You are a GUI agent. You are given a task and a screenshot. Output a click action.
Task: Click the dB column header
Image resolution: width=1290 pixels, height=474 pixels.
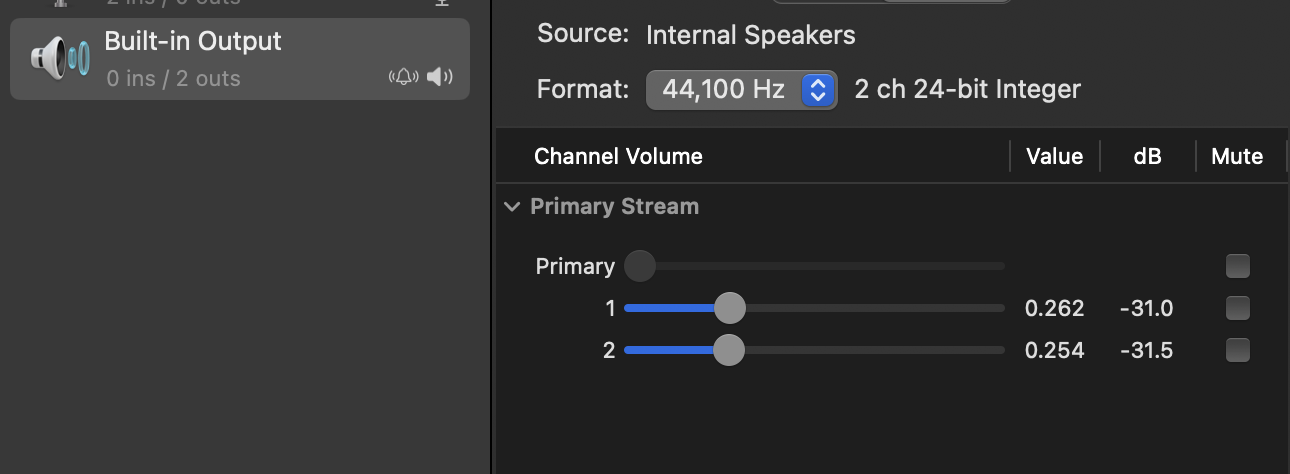click(x=1147, y=156)
